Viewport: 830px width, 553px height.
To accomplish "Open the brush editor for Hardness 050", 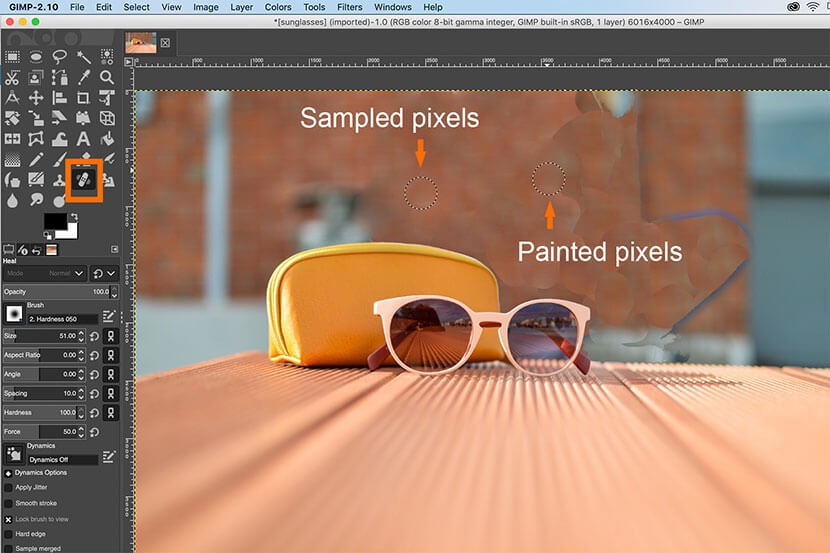I will coord(109,316).
